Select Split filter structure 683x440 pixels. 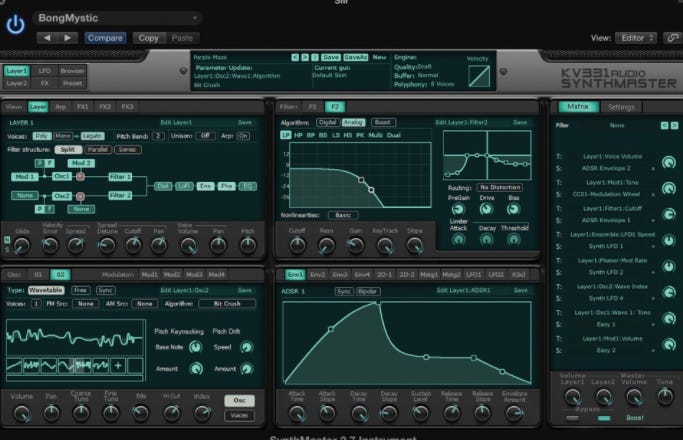point(68,149)
